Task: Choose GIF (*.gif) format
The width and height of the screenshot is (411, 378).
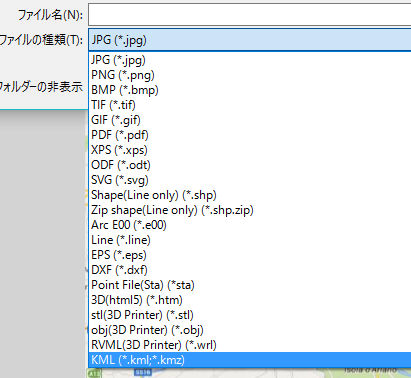Action: 250,120
